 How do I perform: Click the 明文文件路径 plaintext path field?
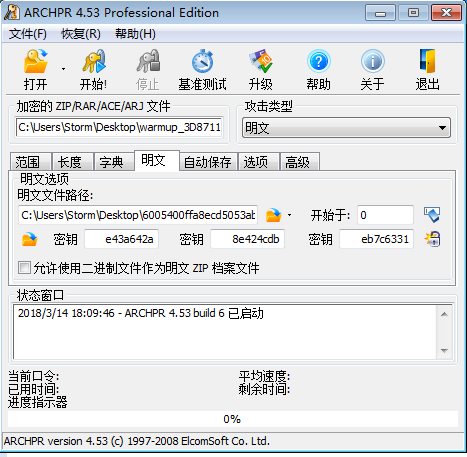click(138, 215)
